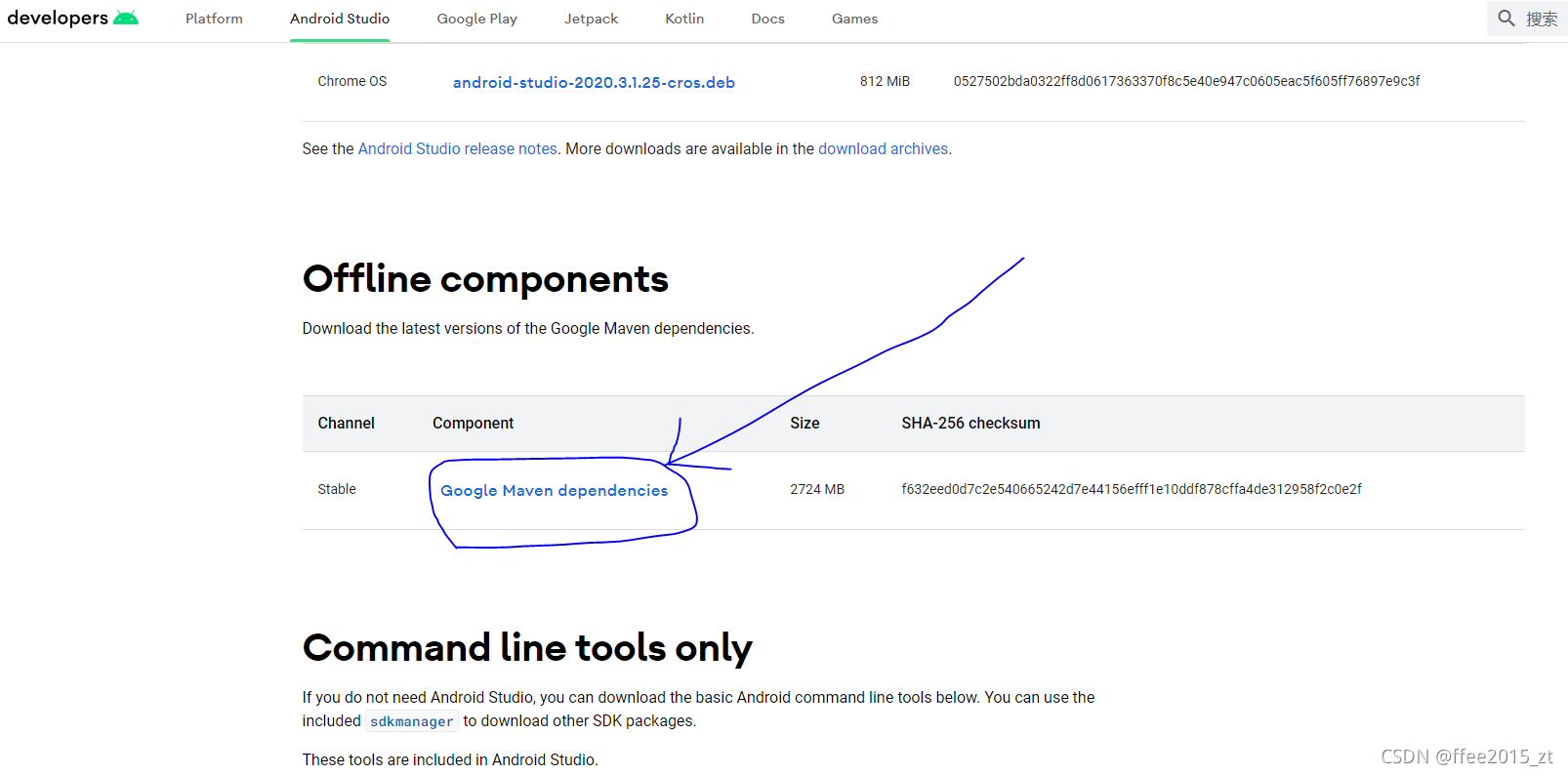
Task: Click the 2724 MB size value
Action: click(817, 489)
